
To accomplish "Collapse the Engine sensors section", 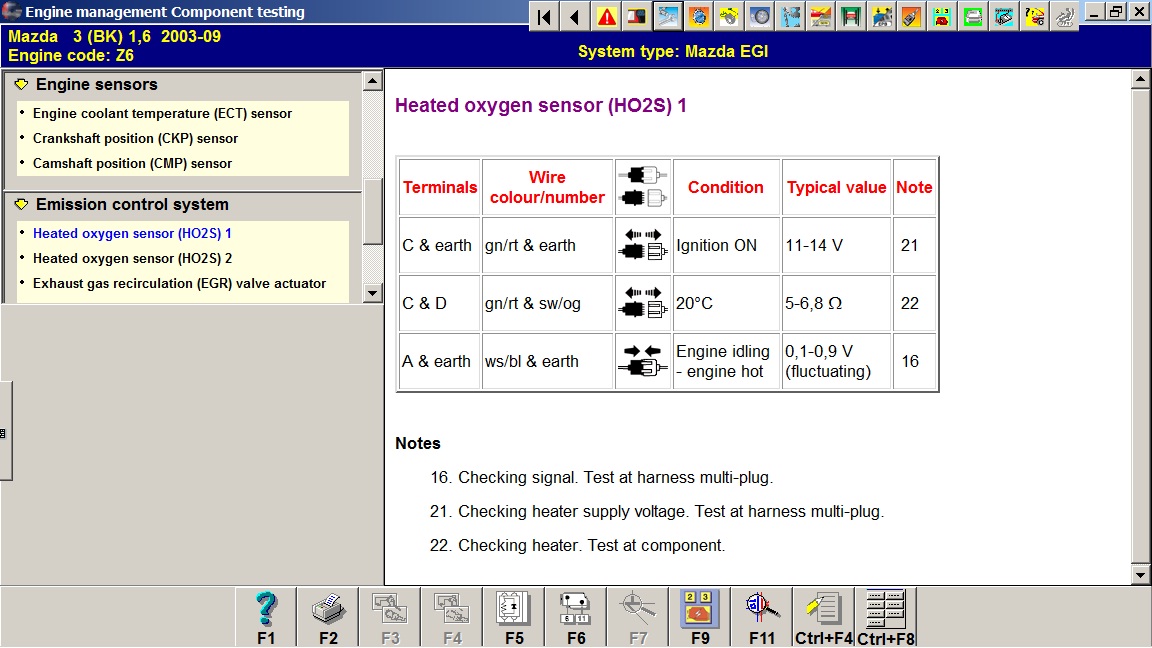I will [x=21, y=85].
